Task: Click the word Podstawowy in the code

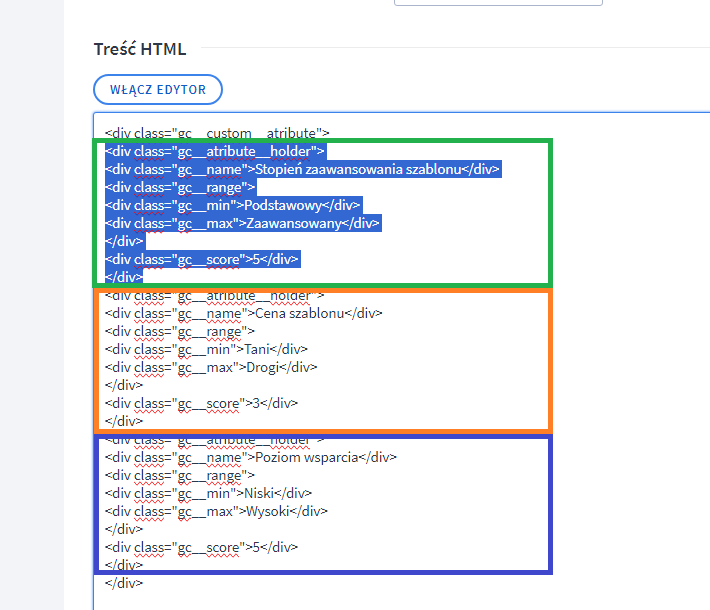Action: (283, 206)
